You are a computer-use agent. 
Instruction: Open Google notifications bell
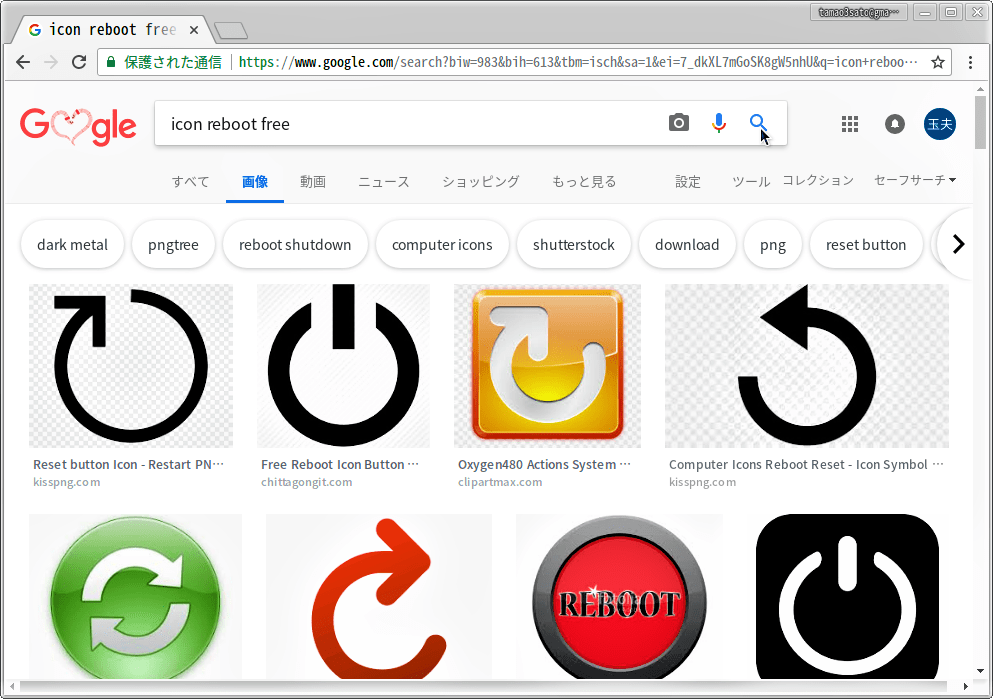coord(894,124)
